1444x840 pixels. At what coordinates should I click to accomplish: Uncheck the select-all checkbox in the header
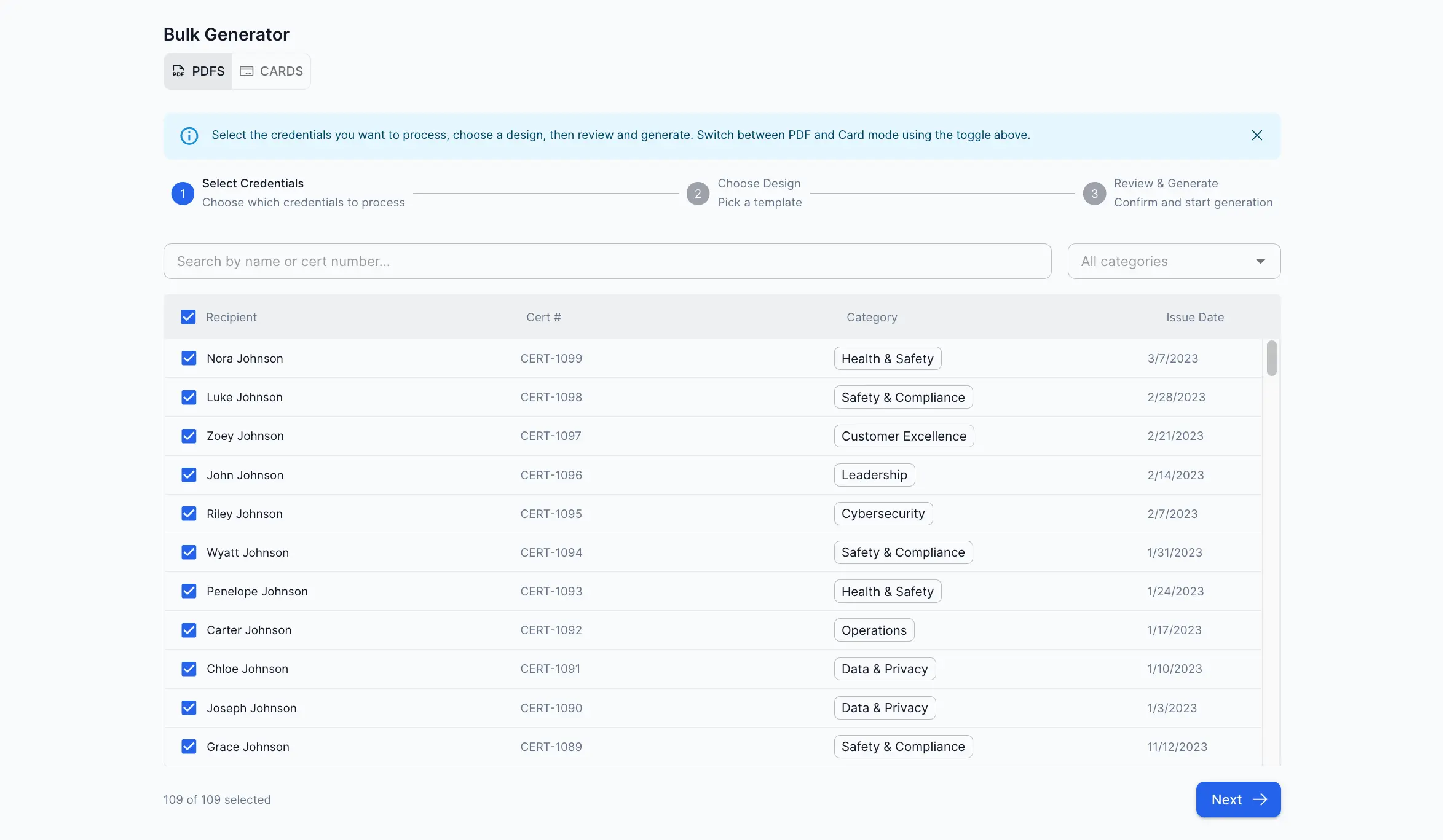pyautogui.click(x=189, y=317)
